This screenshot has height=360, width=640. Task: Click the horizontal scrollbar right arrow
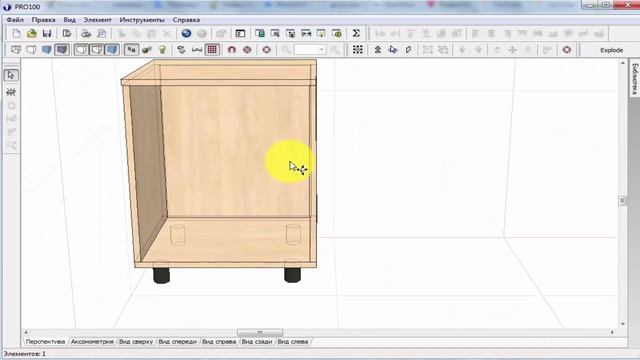612,332
